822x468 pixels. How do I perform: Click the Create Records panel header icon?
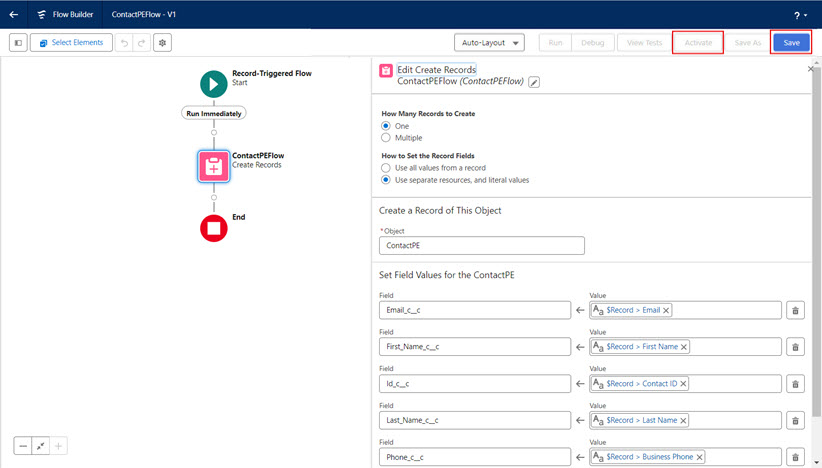pyautogui.click(x=386, y=71)
